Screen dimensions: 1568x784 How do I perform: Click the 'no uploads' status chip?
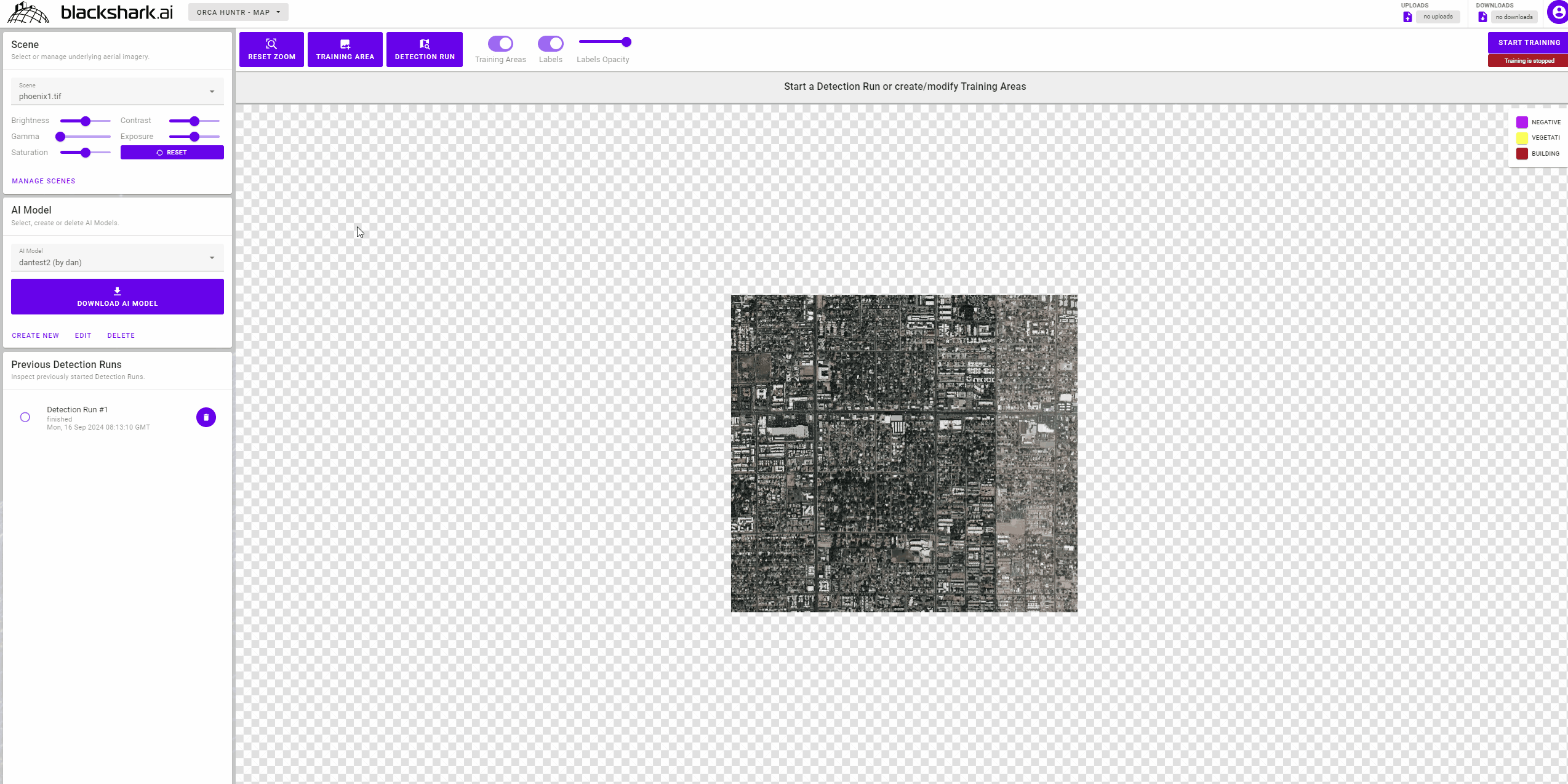tap(1438, 17)
